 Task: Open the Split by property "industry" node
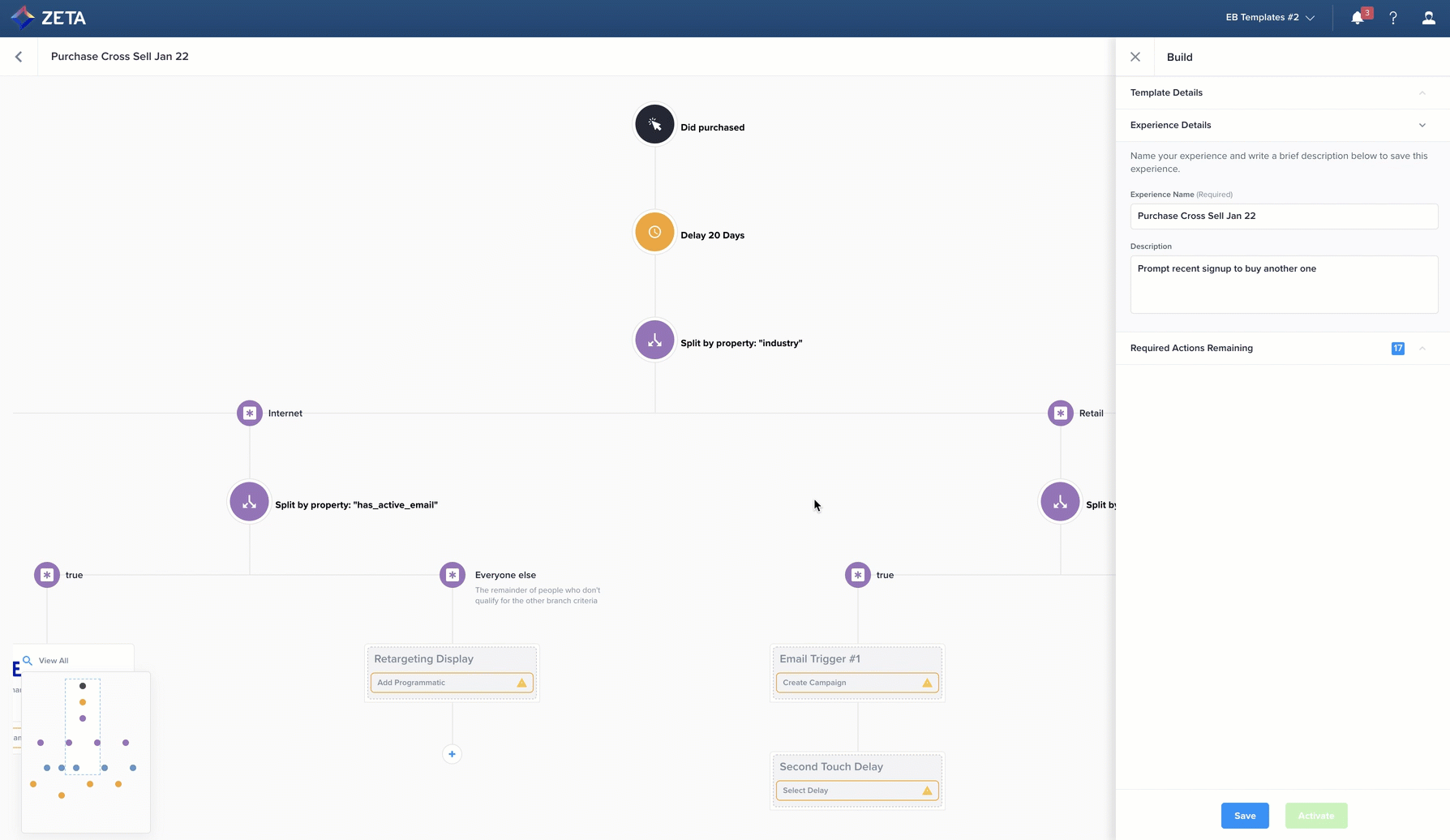tap(654, 341)
